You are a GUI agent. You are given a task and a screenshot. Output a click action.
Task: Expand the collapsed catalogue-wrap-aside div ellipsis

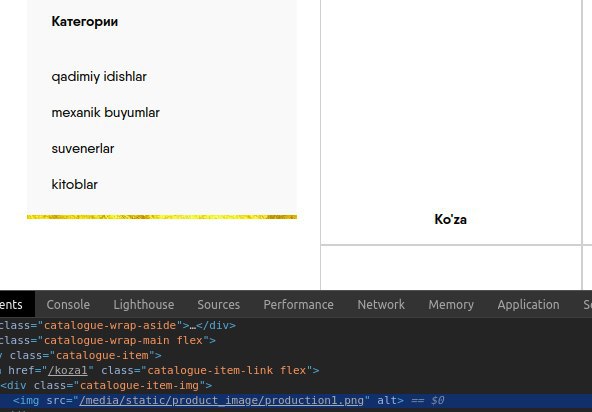click(193, 326)
